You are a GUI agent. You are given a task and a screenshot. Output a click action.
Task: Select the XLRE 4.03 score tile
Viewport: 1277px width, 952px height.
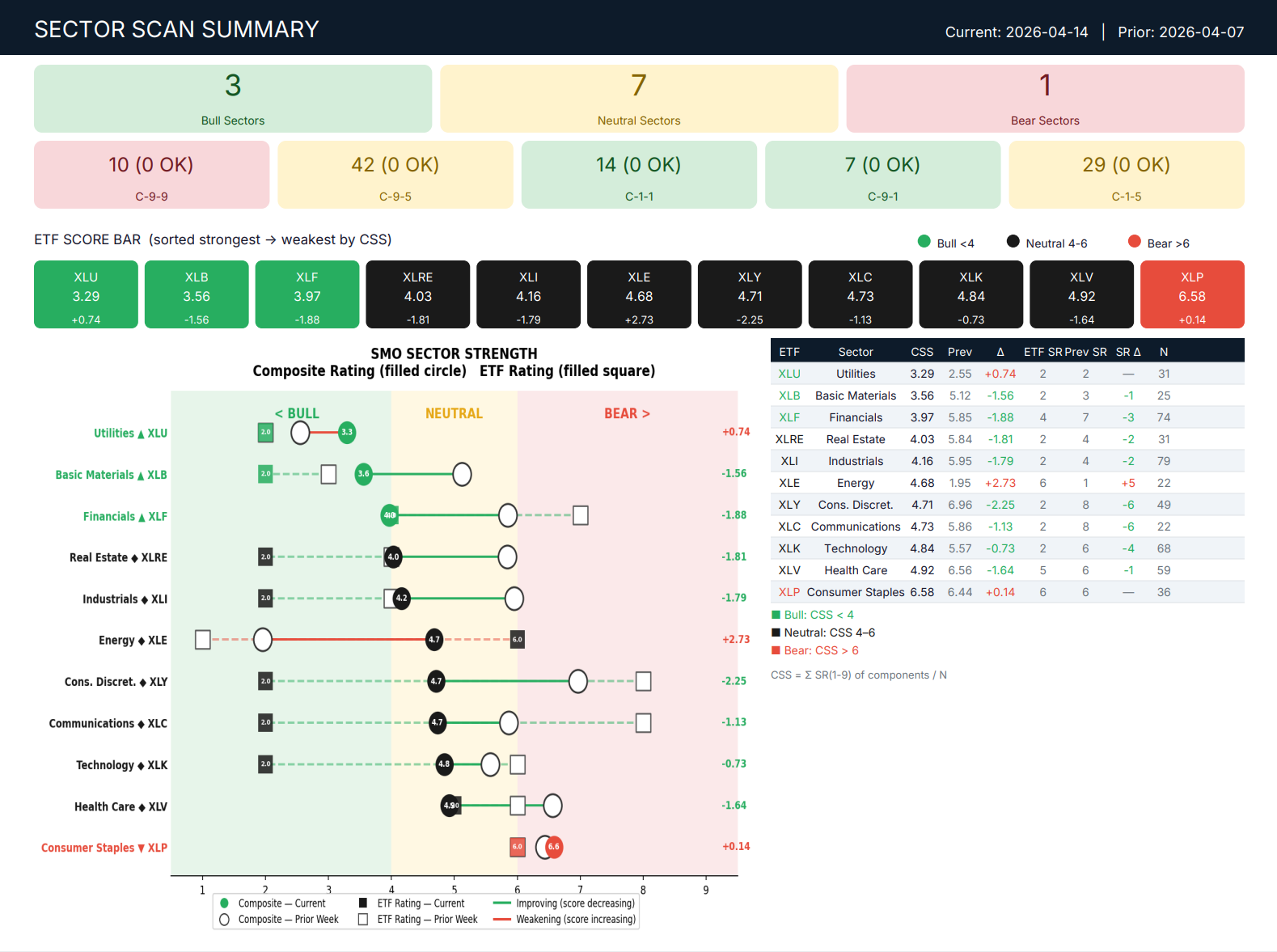(418, 294)
